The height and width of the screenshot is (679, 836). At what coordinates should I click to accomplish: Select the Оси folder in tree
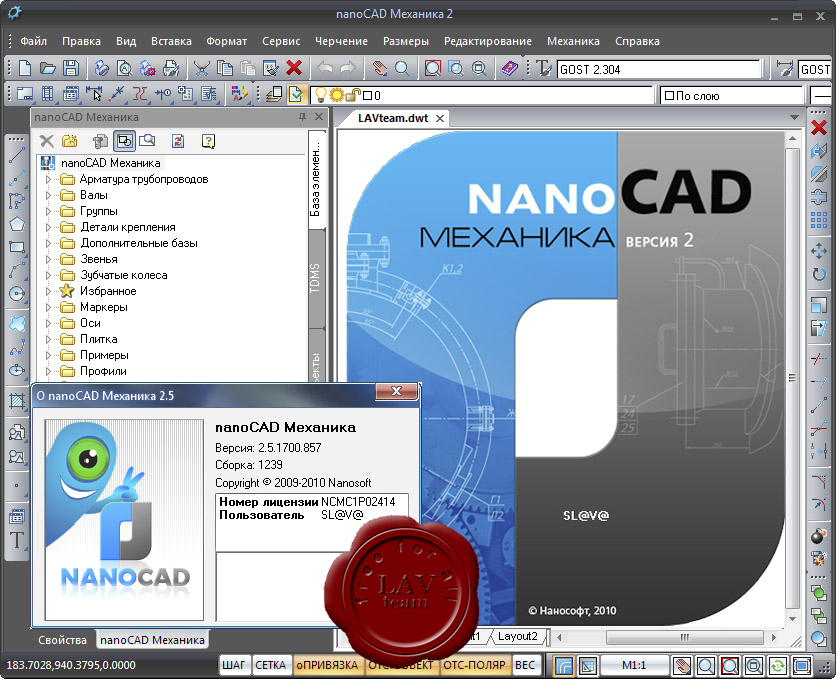tap(90, 323)
